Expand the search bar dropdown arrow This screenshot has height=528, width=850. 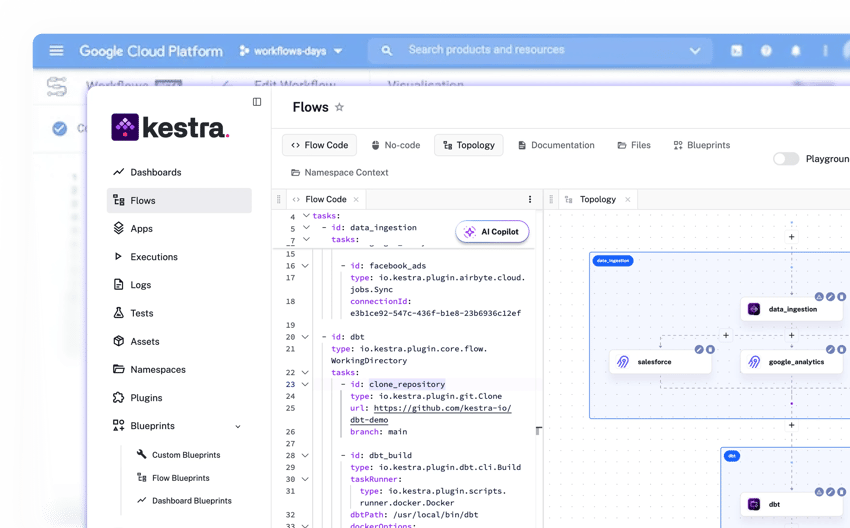pos(695,51)
